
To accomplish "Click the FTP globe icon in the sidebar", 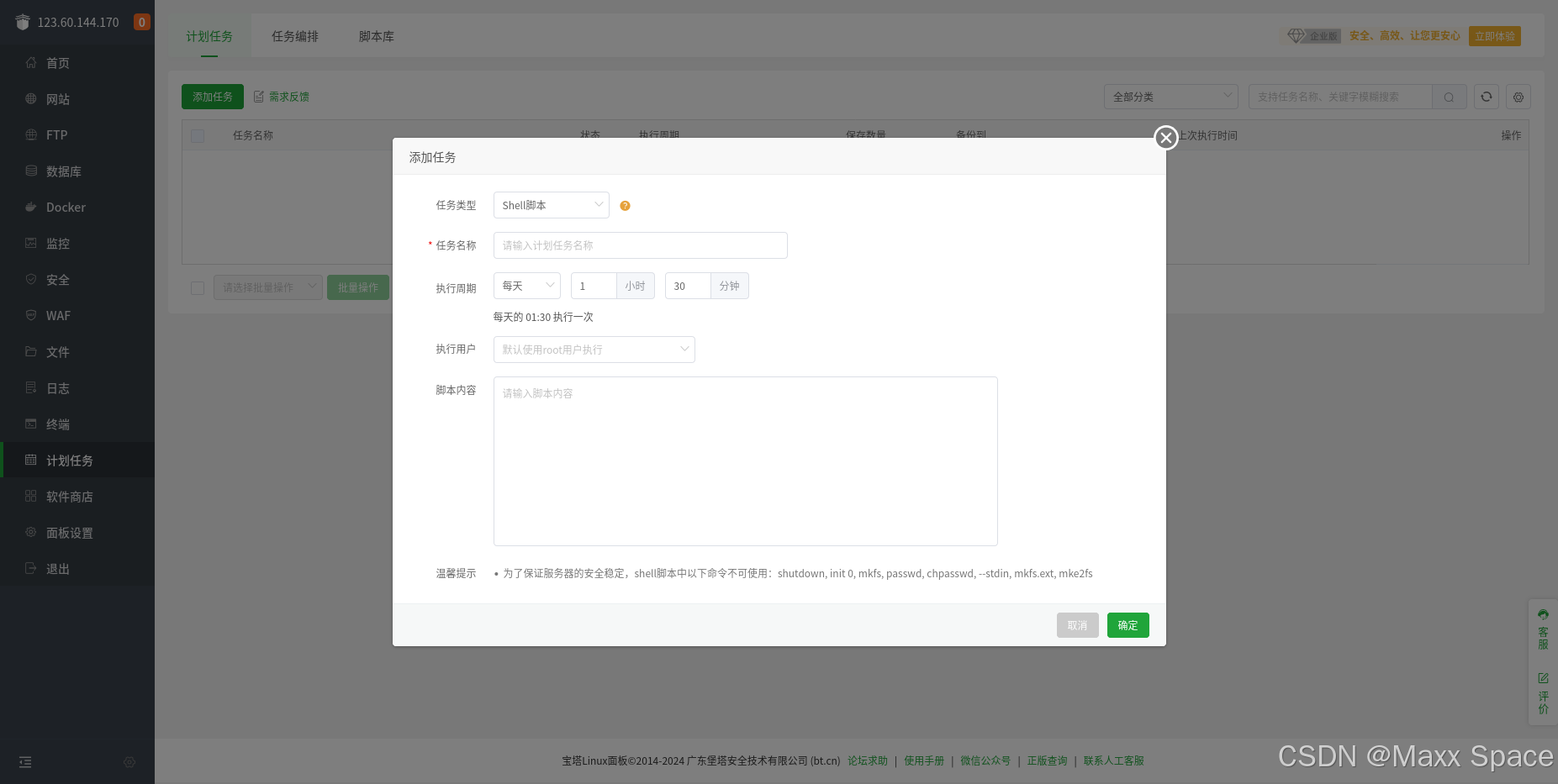I will tap(31, 134).
